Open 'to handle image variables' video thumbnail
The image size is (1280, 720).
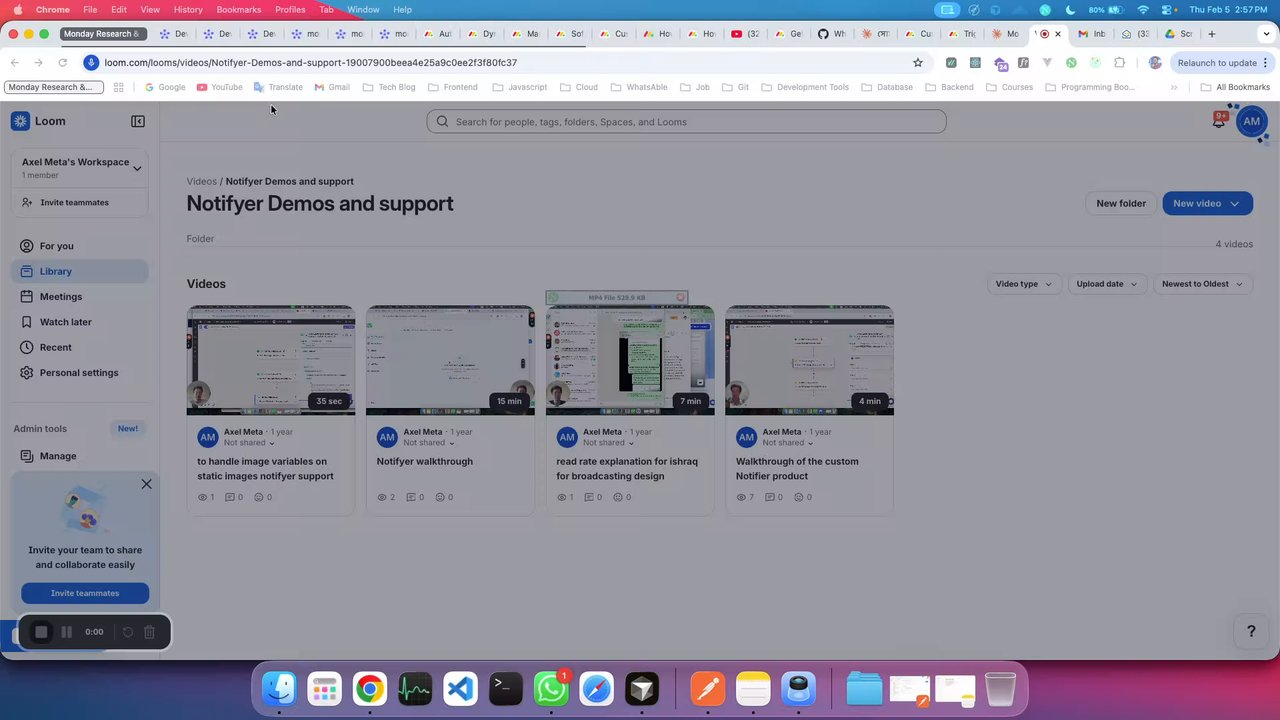click(x=271, y=360)
